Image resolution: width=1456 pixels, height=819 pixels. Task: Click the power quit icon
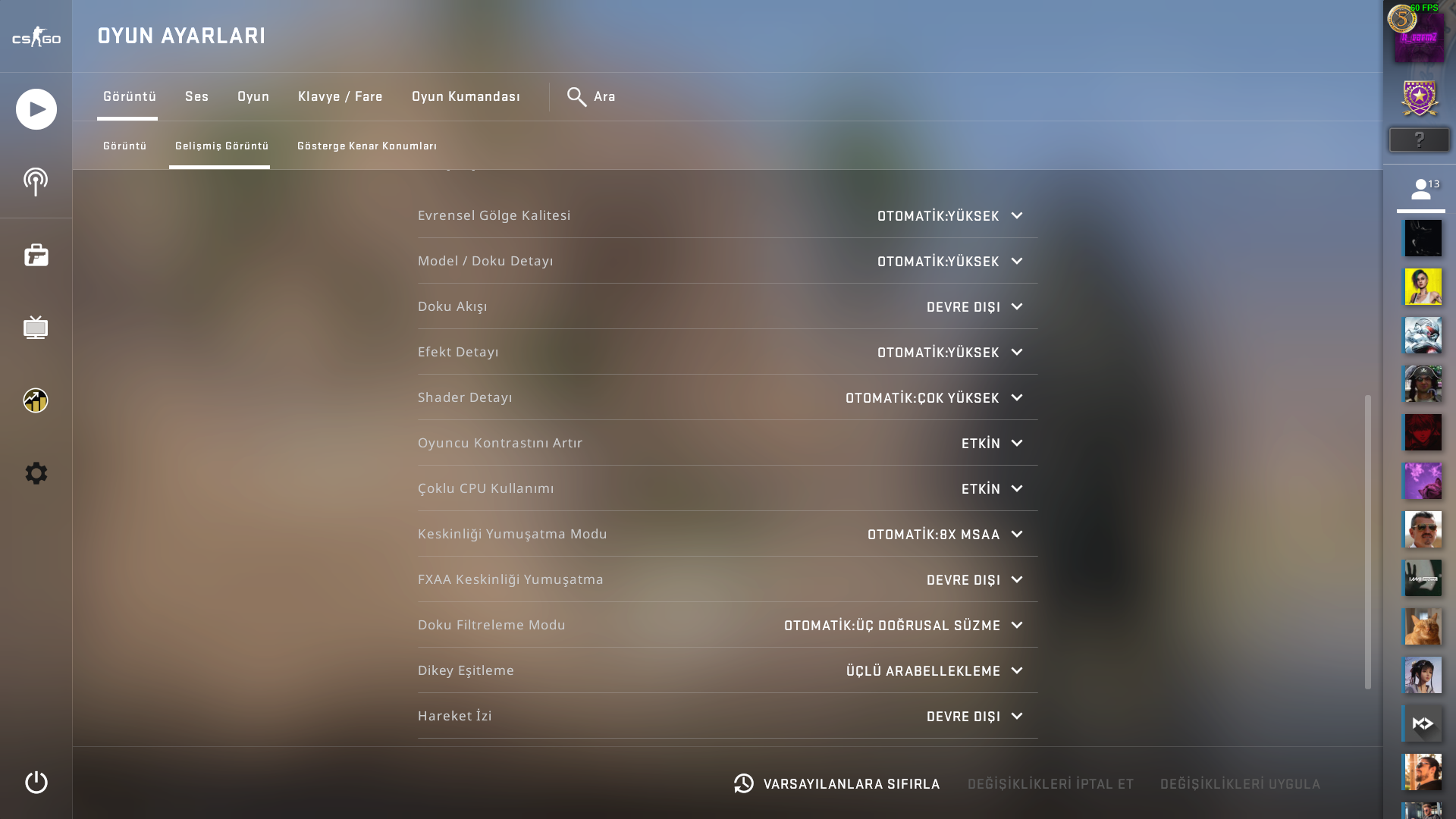point(36,782)
